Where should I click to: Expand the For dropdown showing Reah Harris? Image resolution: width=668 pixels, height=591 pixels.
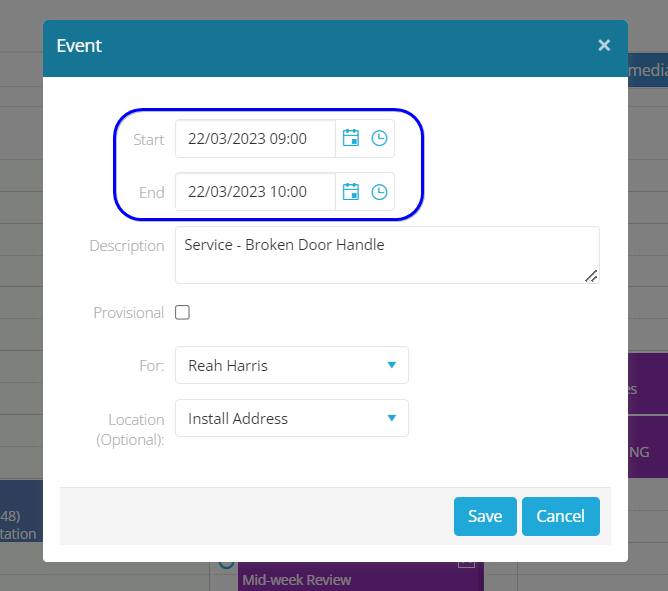coord(292,366)
